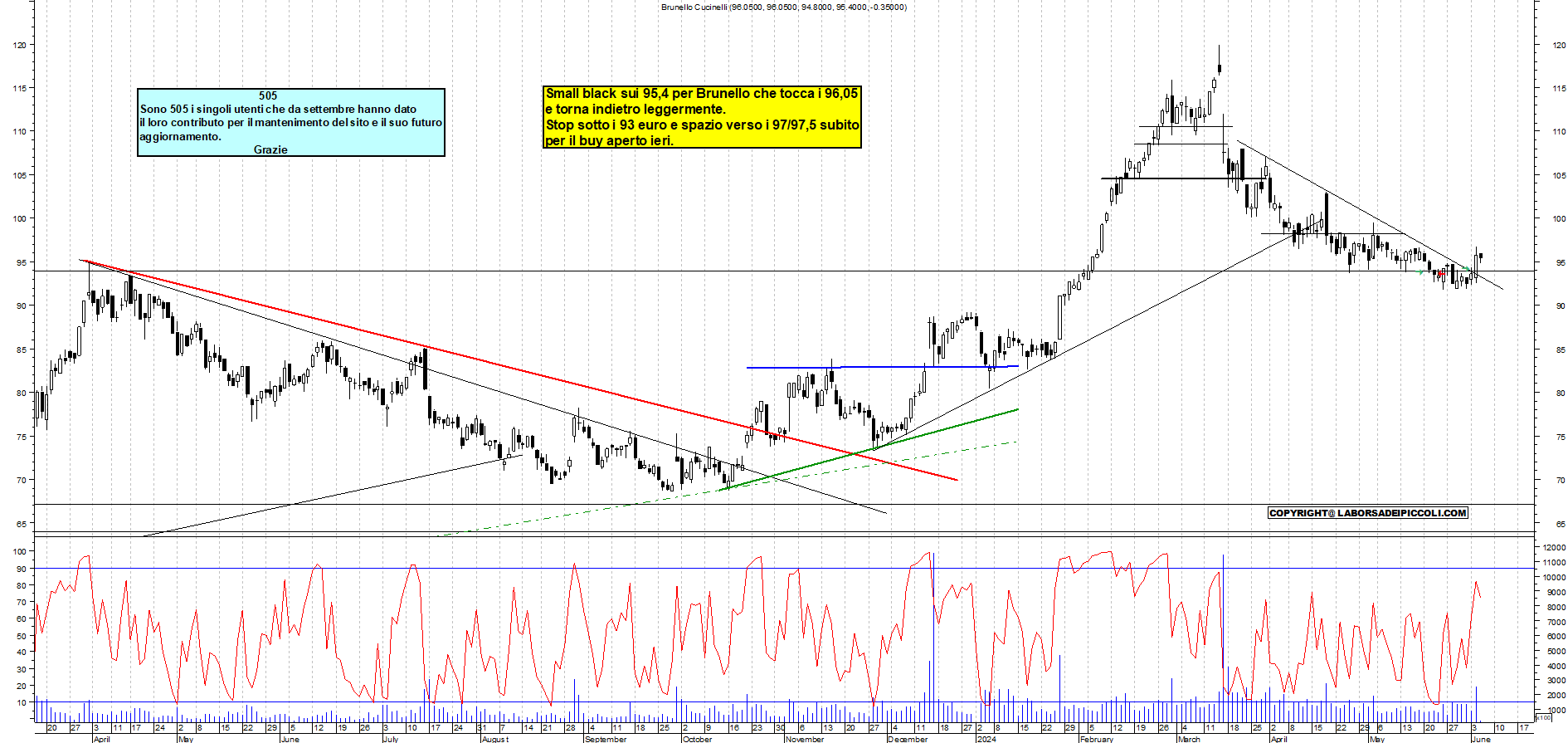Click the 'December' month label
Image resolution: width=1568 pixels, height=743 pixels.
coord(908,739)
